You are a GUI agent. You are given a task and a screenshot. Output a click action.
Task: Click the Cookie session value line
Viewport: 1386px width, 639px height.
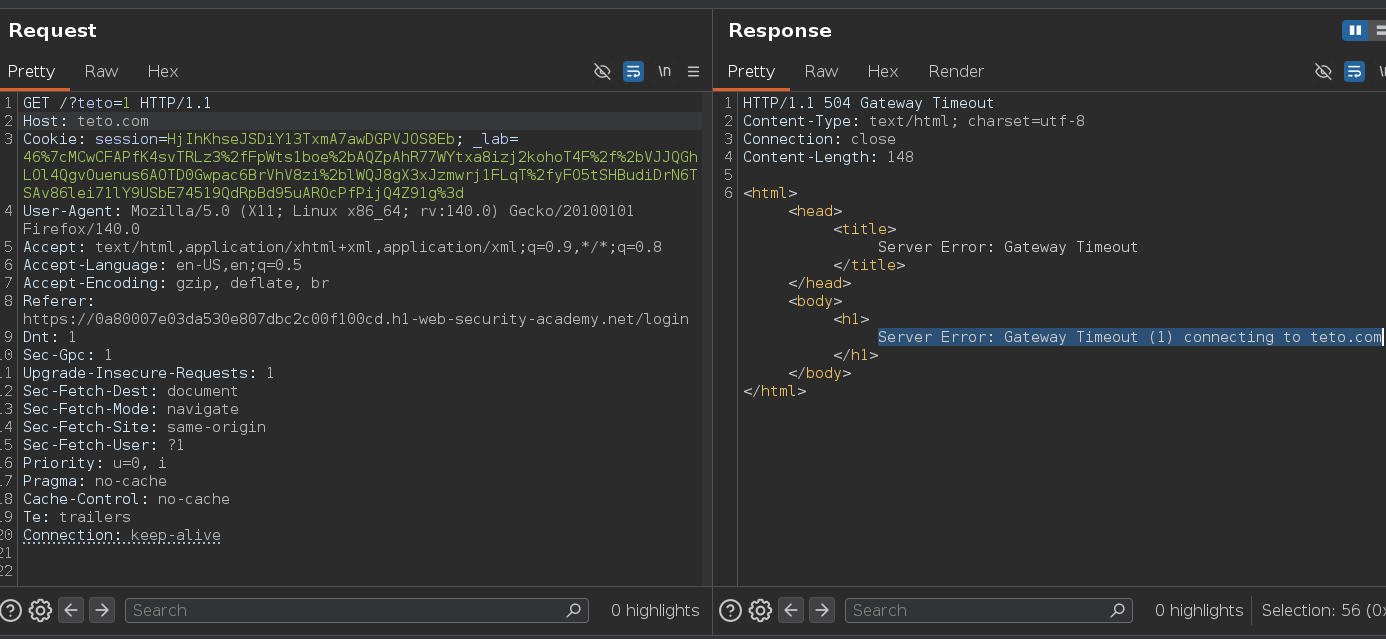pos(271,139)
